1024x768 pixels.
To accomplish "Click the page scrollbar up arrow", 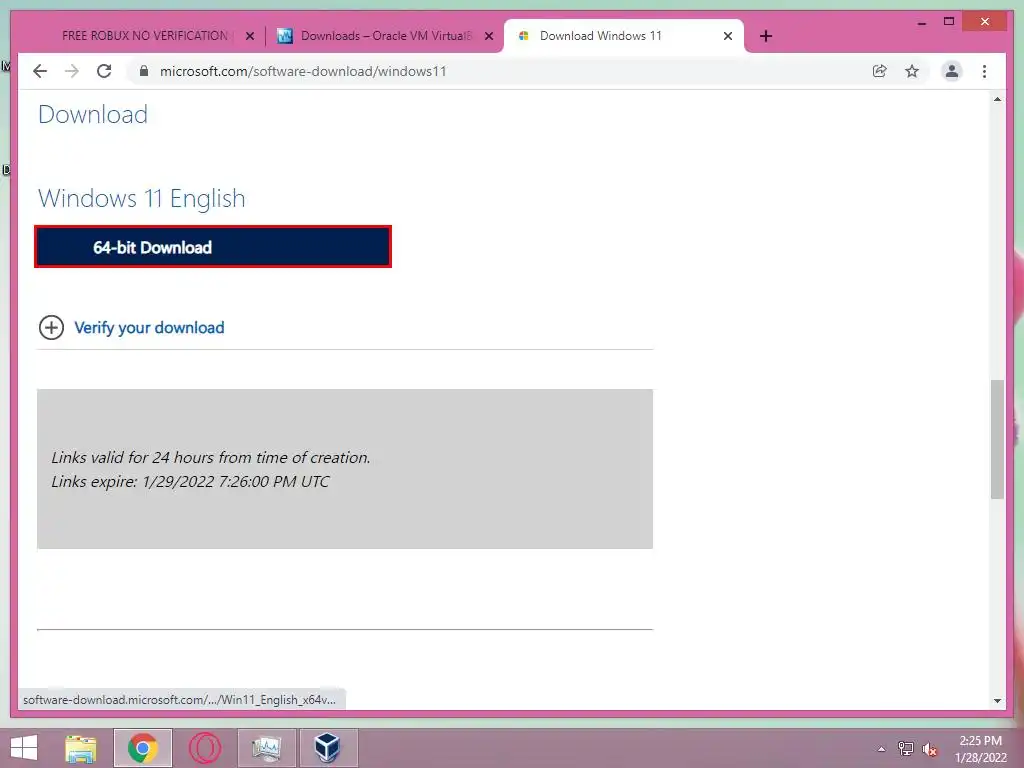I will pyautogui.click(x=997, y=100).
